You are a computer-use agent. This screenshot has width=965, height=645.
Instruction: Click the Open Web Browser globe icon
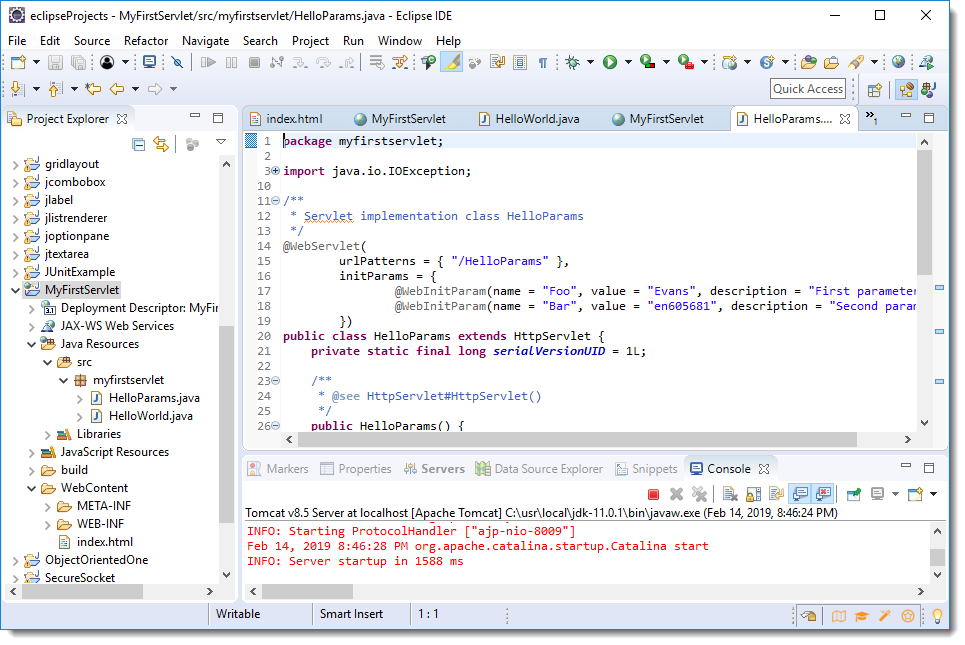tap(899, 62)
